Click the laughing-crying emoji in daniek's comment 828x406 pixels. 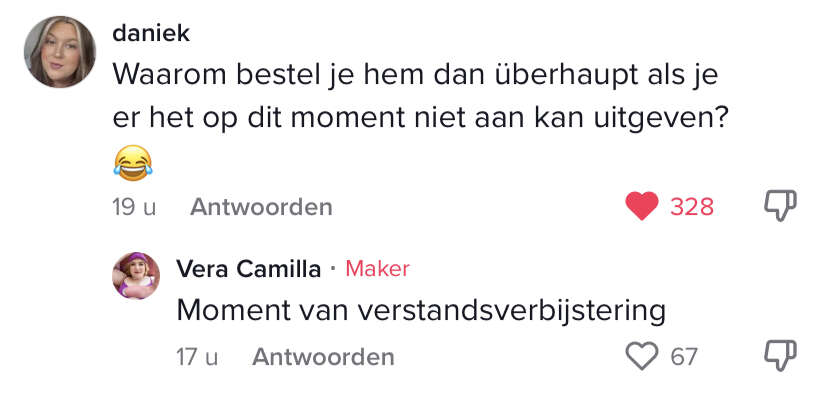pos(133,163)
